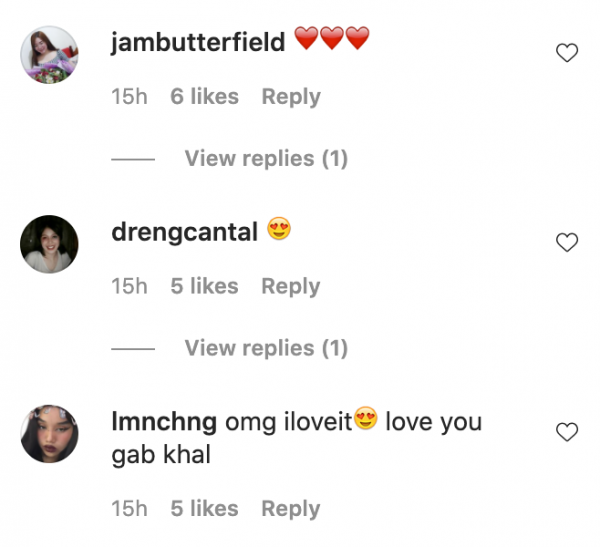Visit the drengcantal username link
Image resolution: width=600 pixels, height=547 pixels.
[x=185, y=231]
